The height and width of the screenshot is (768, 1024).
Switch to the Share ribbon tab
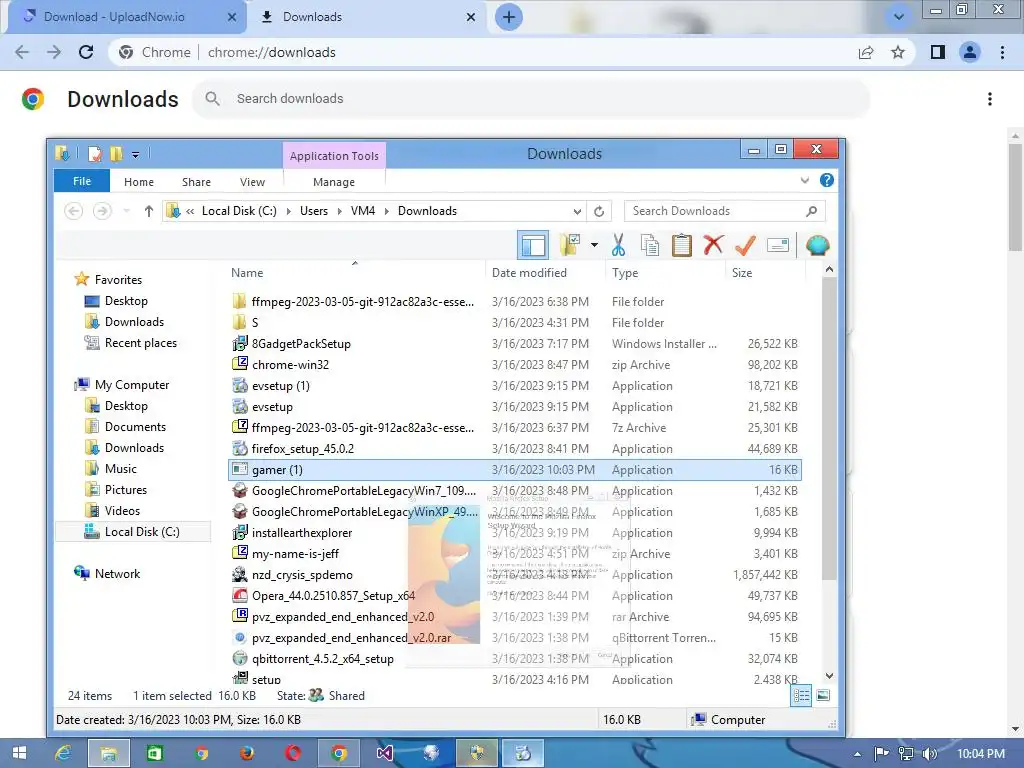click(196, 182)
